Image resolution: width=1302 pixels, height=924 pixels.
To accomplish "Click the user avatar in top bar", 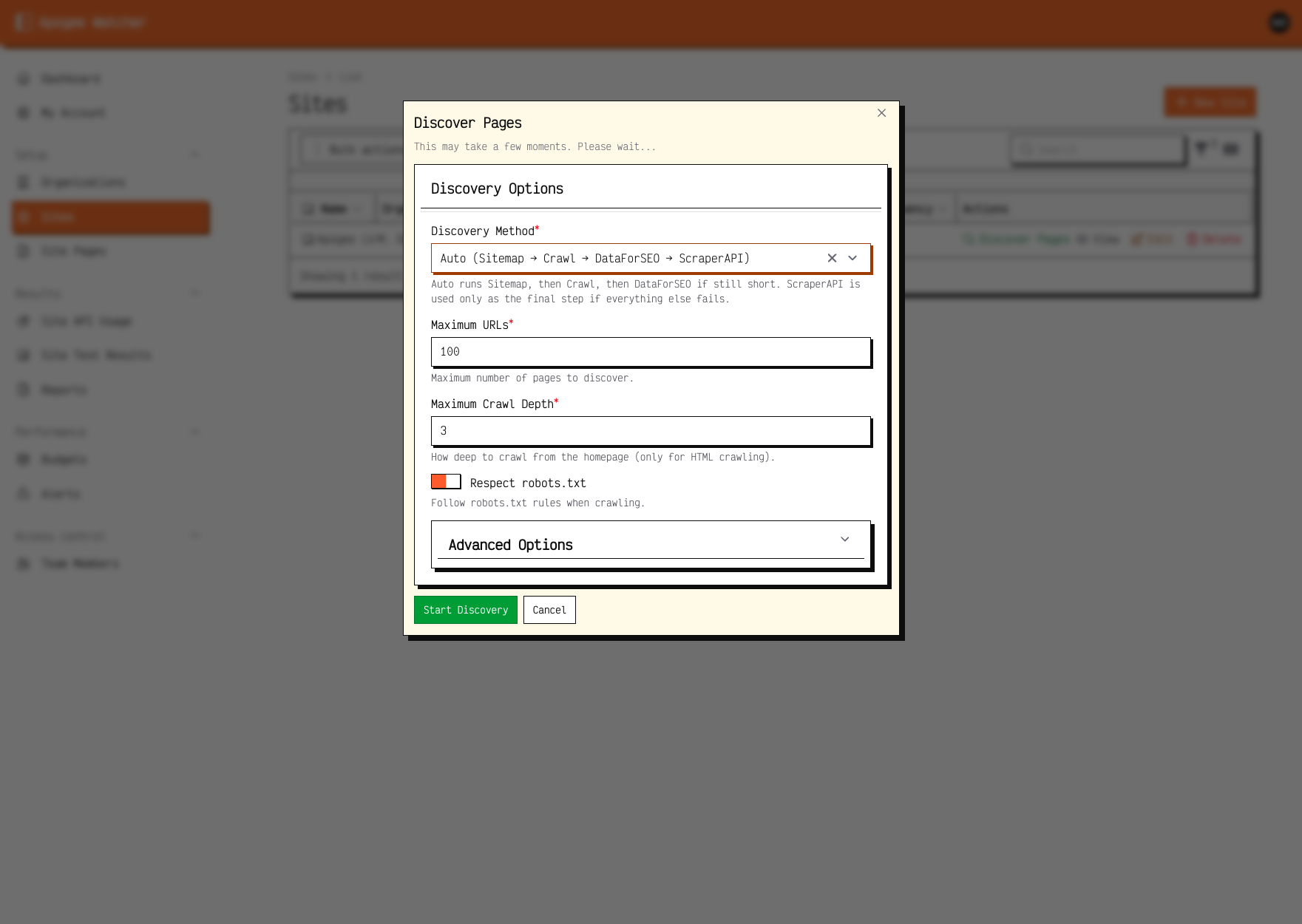I will pos(1279,23).
